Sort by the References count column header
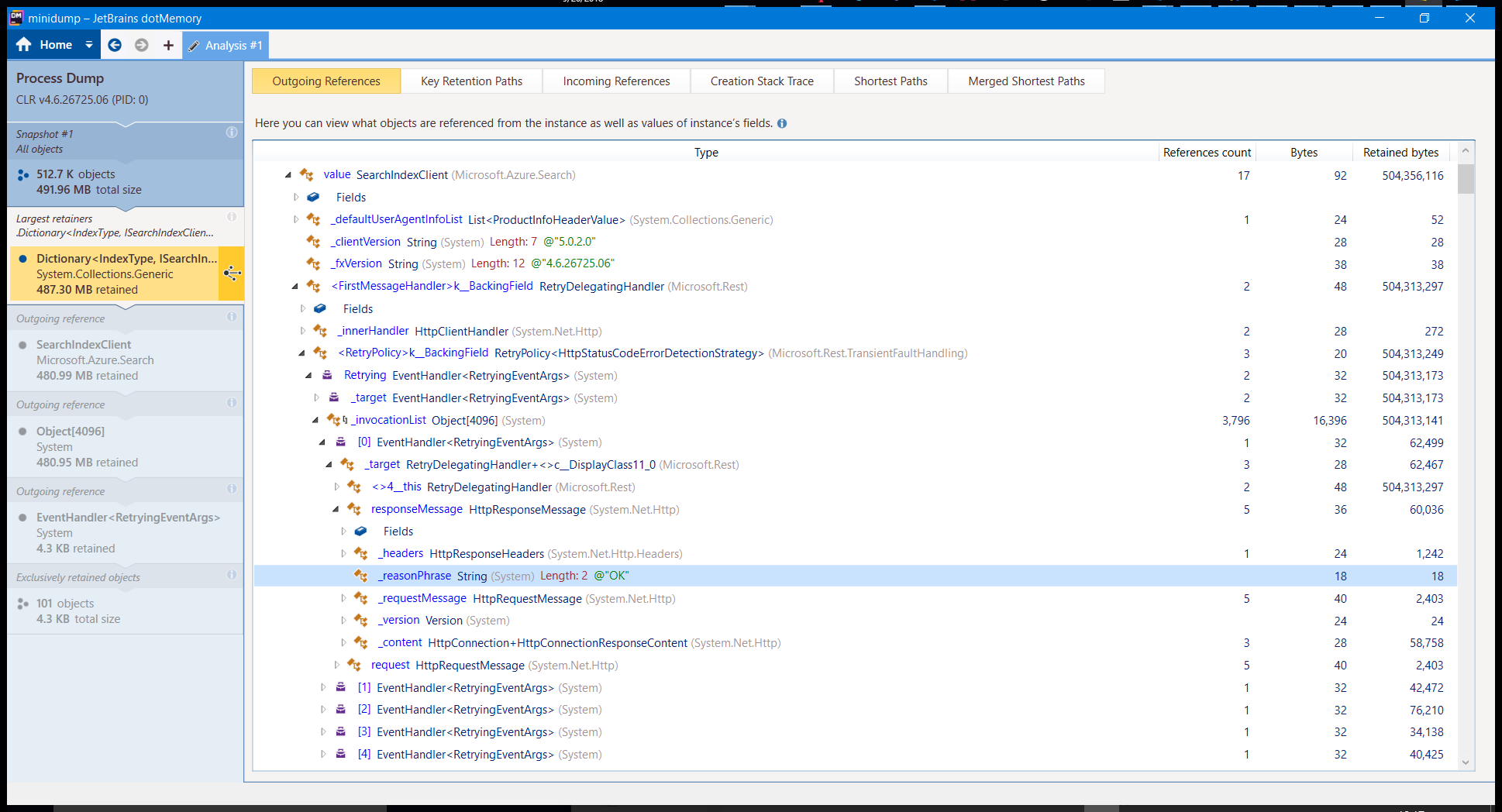 [x=1207, y=153]
